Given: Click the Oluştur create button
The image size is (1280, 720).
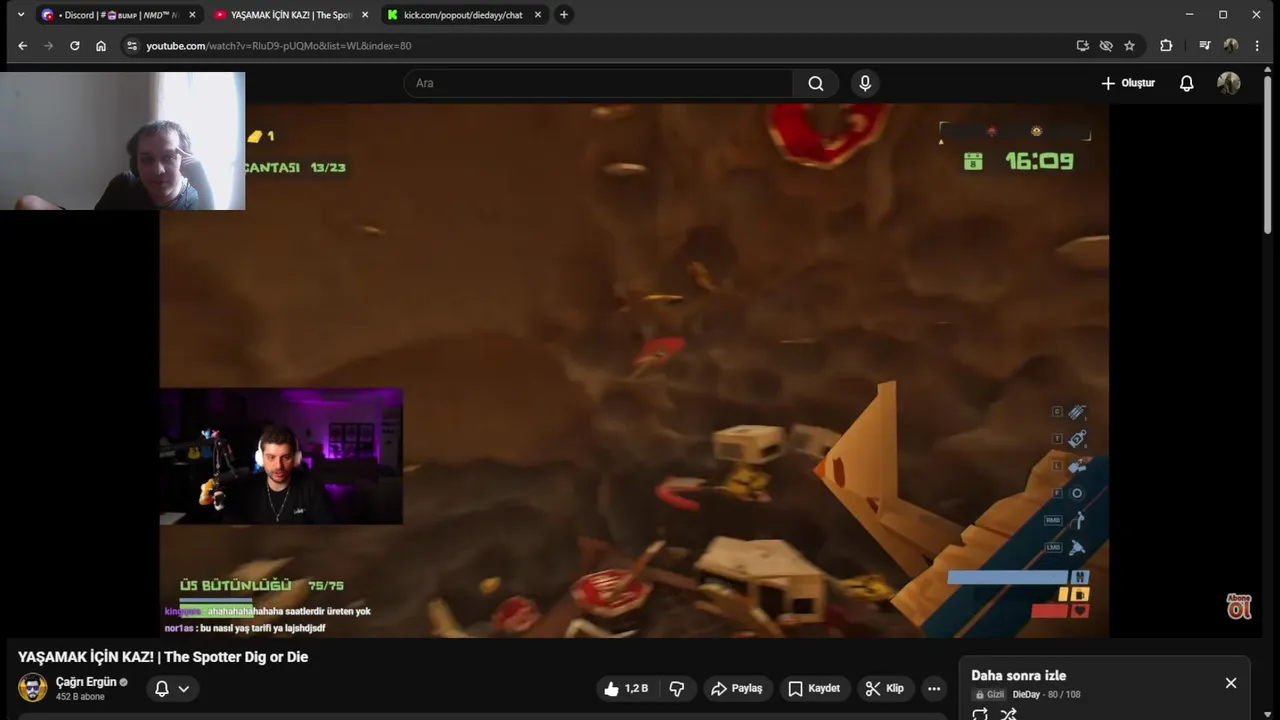Looking at the screenshot, I should (x=1128, y=83).
